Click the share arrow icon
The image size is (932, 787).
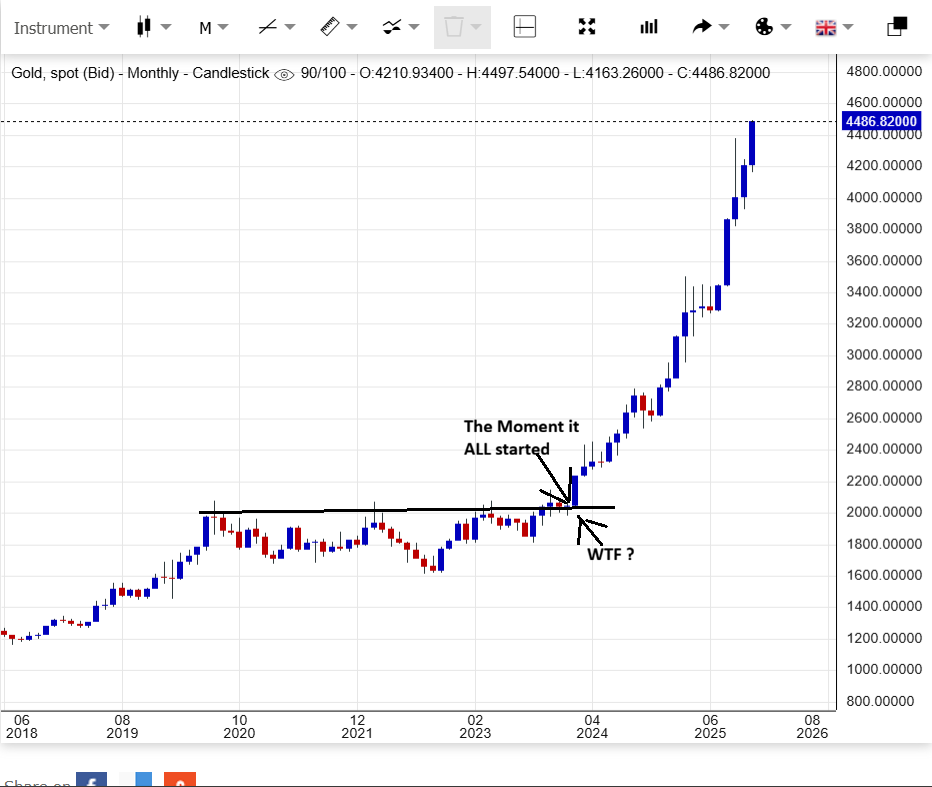pos(702,27)
